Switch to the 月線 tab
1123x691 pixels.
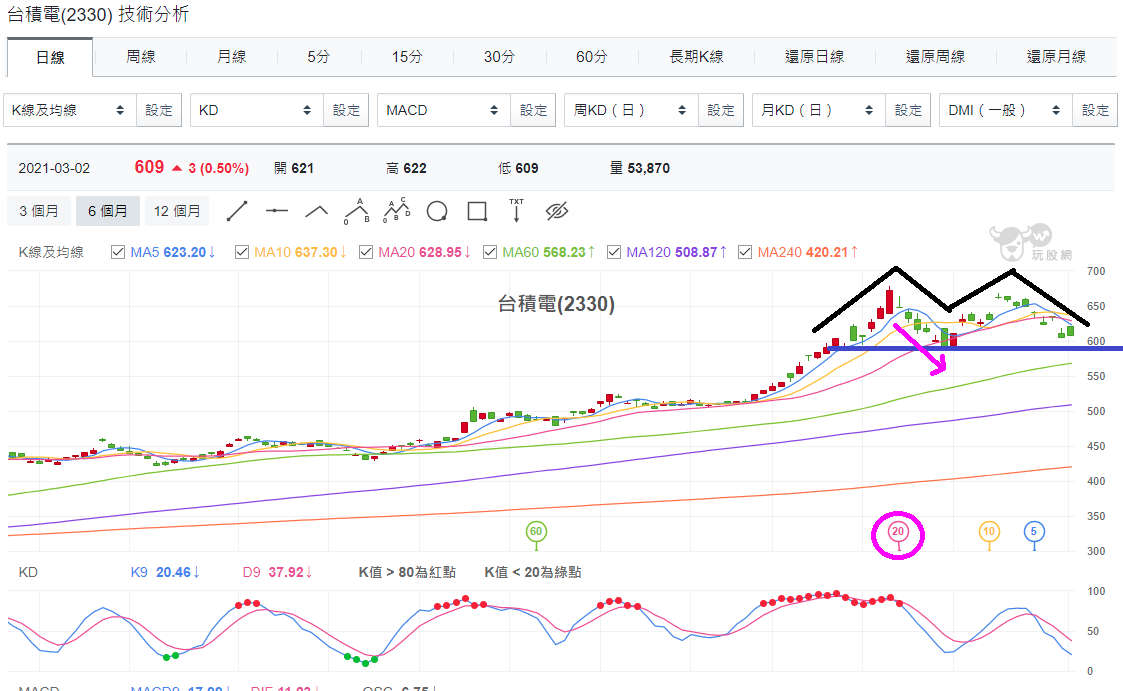[x=231, y=57]
